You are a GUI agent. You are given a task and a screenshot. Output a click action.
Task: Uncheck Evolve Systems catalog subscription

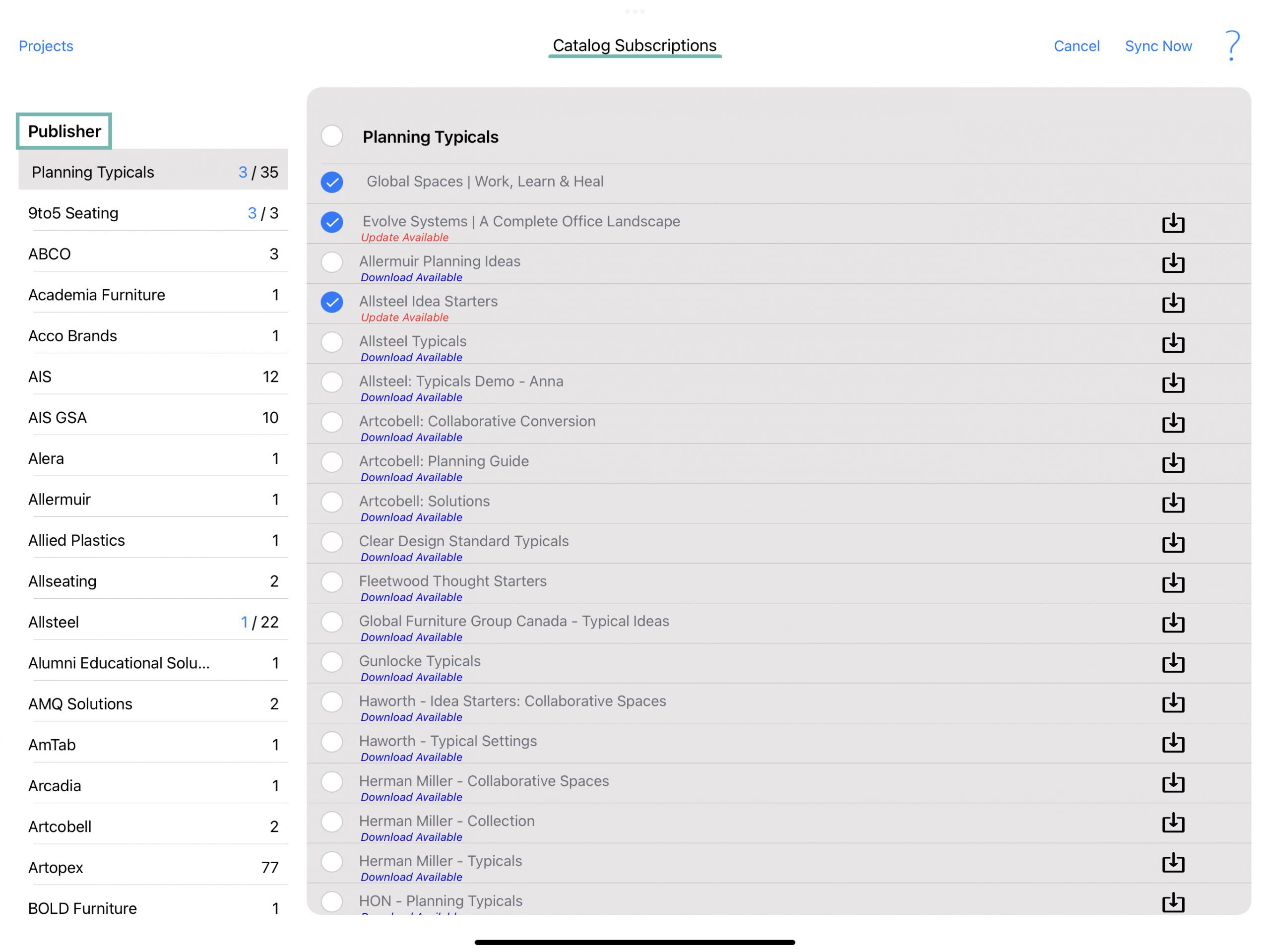tap(332, 222)
